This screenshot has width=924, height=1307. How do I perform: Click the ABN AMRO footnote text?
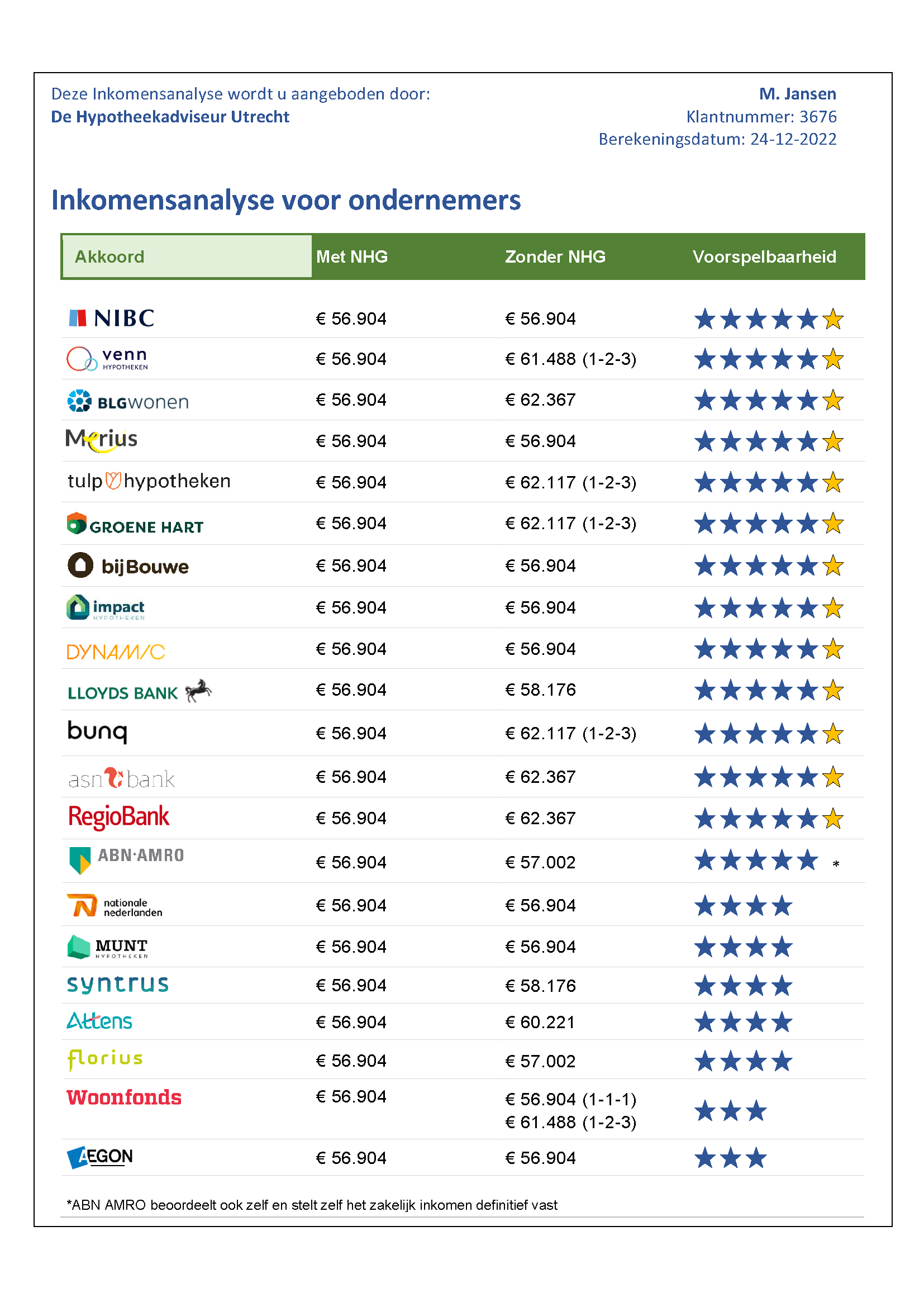click(312, 1205)
